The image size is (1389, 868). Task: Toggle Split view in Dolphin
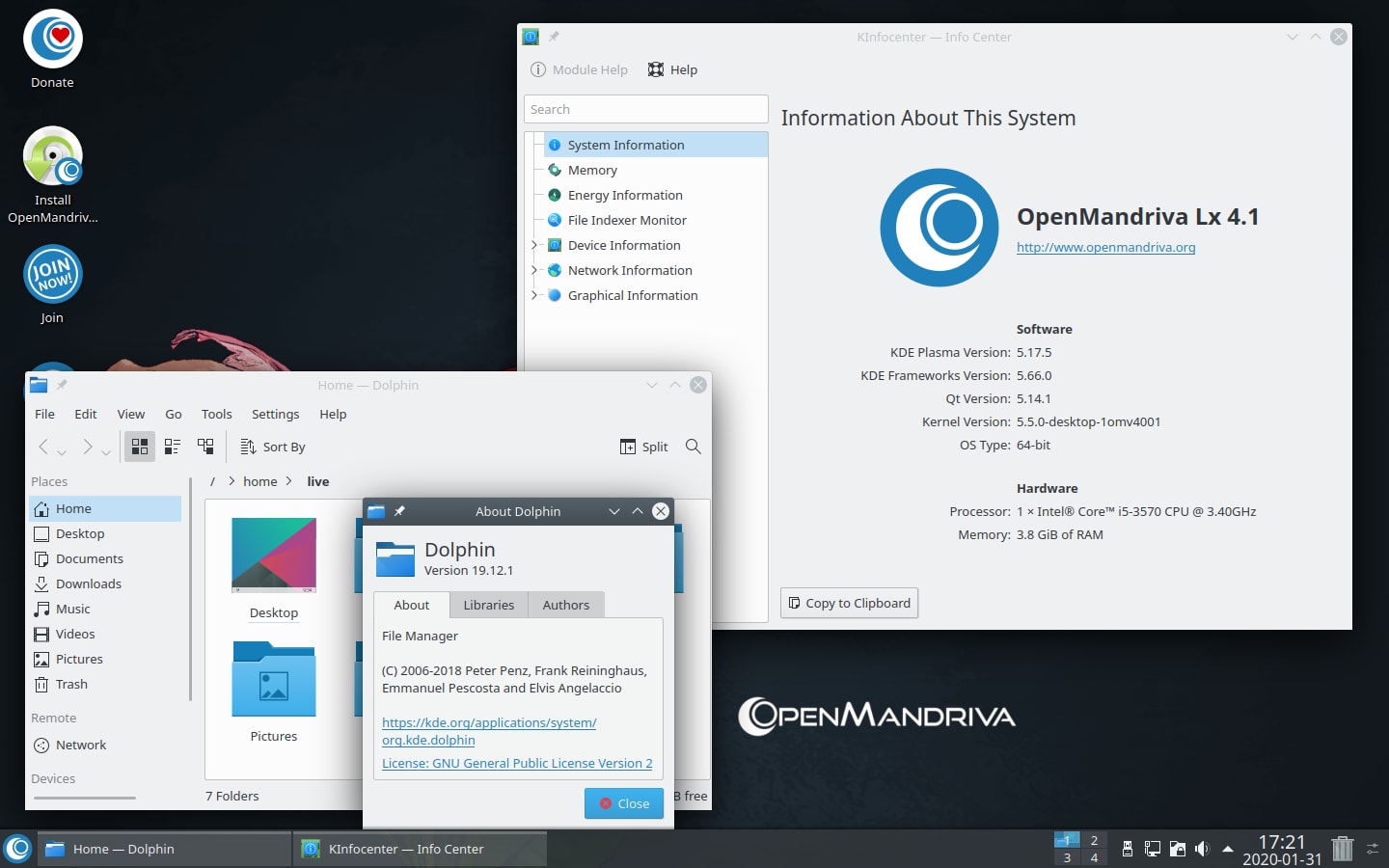(x=643, y=447)
